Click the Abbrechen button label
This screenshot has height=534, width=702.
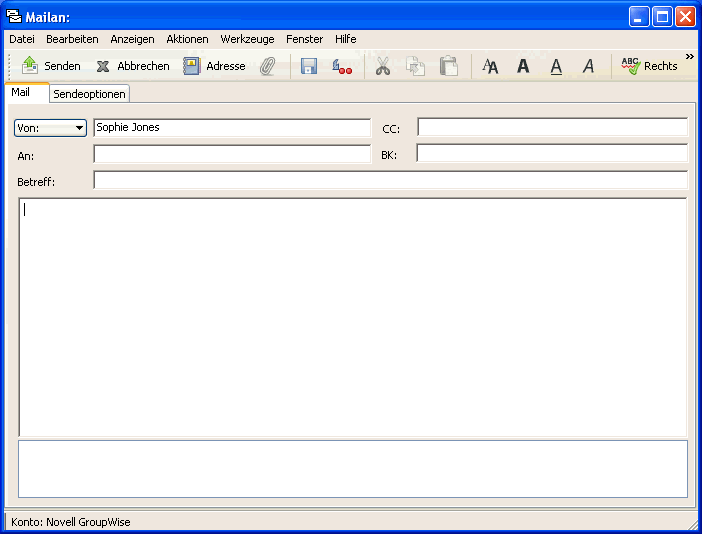point(143,66)
